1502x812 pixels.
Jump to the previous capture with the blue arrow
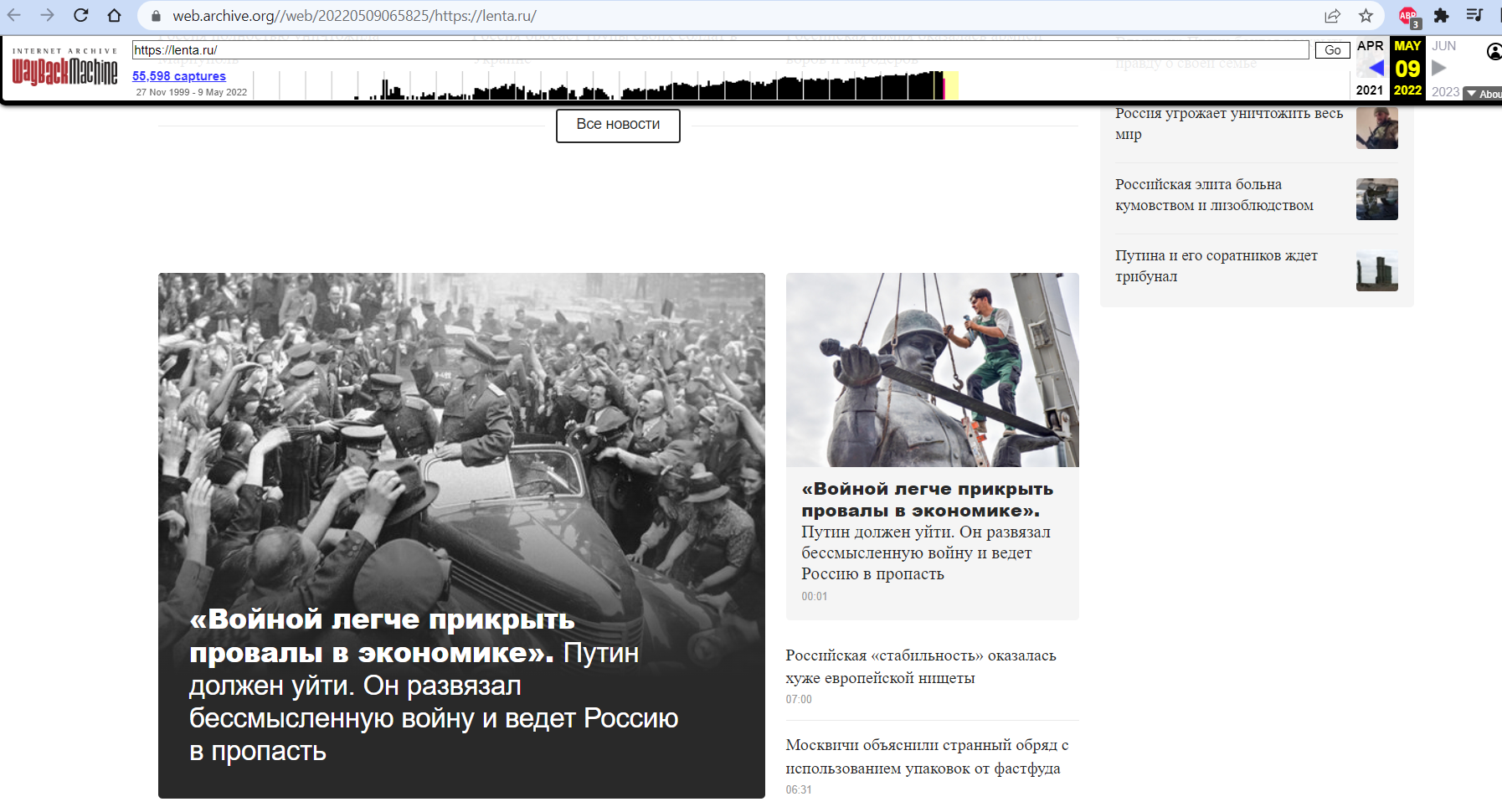point(1374,68)
